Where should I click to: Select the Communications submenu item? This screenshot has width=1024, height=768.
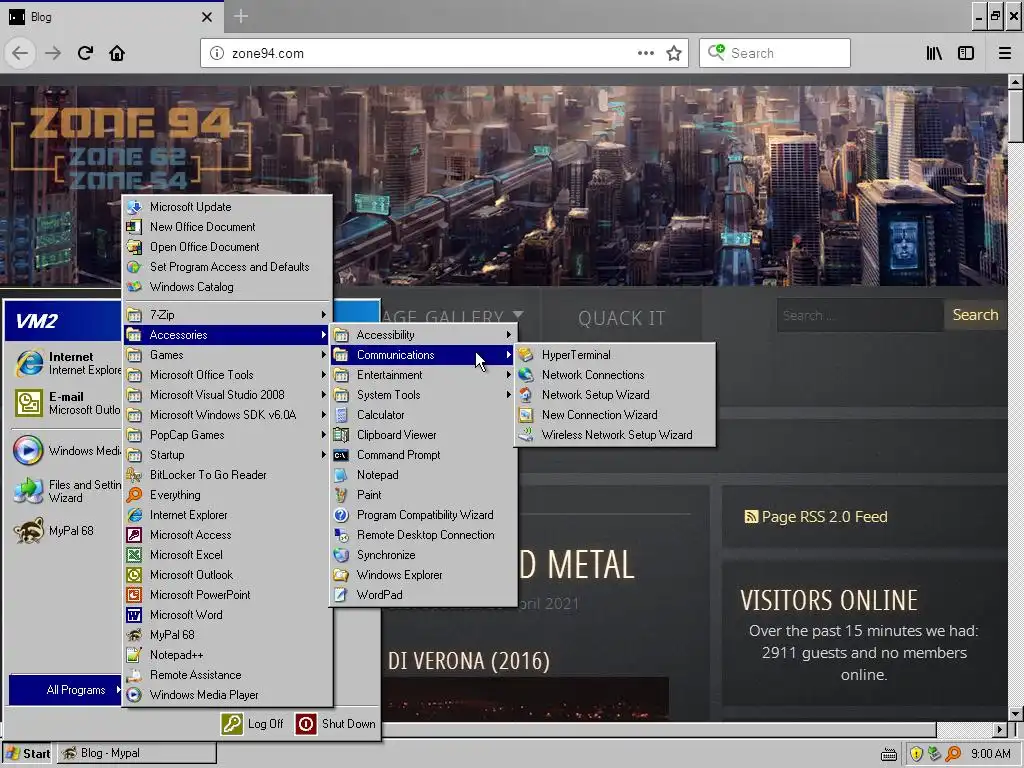[423, 355]
